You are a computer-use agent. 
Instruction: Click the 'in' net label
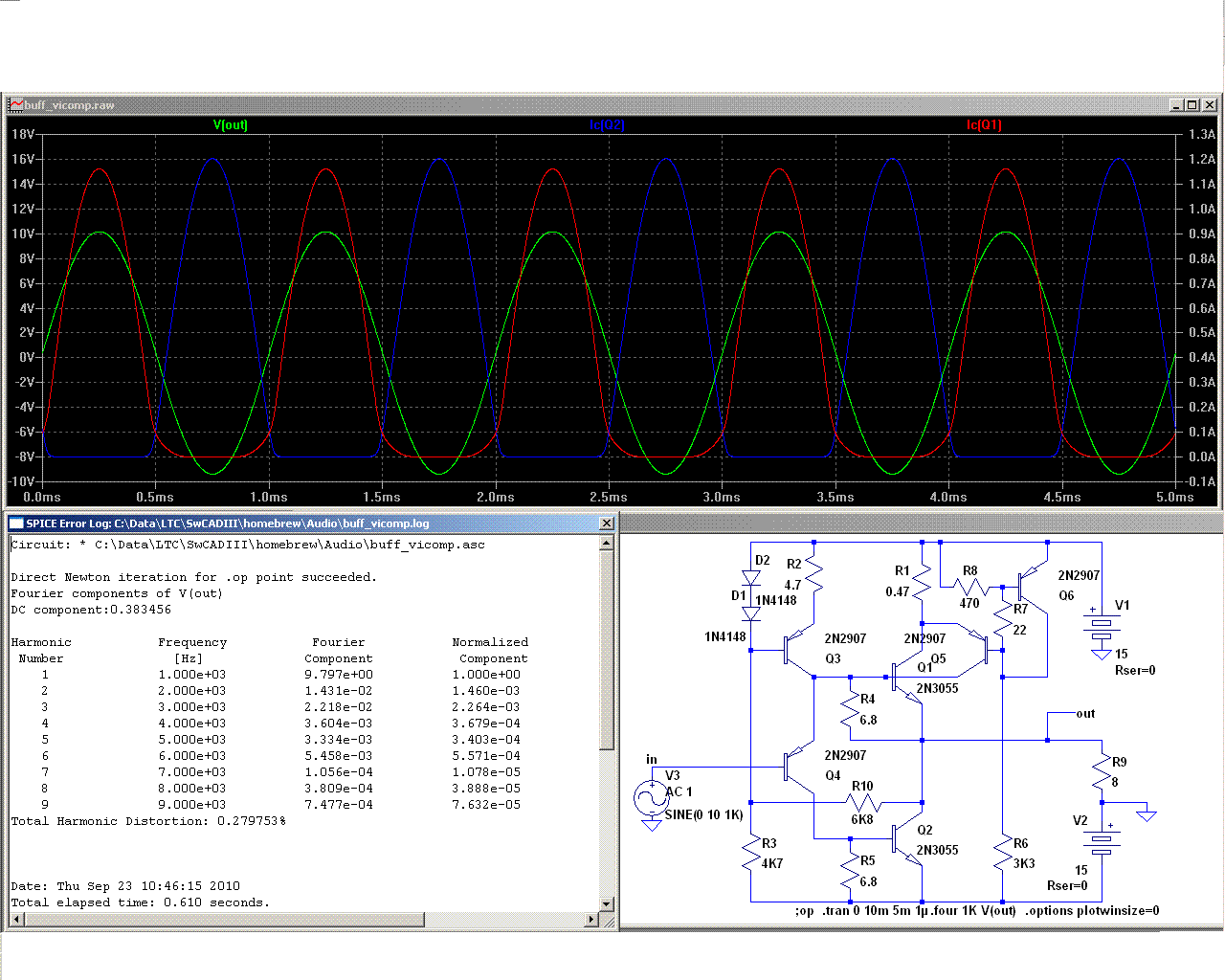[x=652, y=760]
